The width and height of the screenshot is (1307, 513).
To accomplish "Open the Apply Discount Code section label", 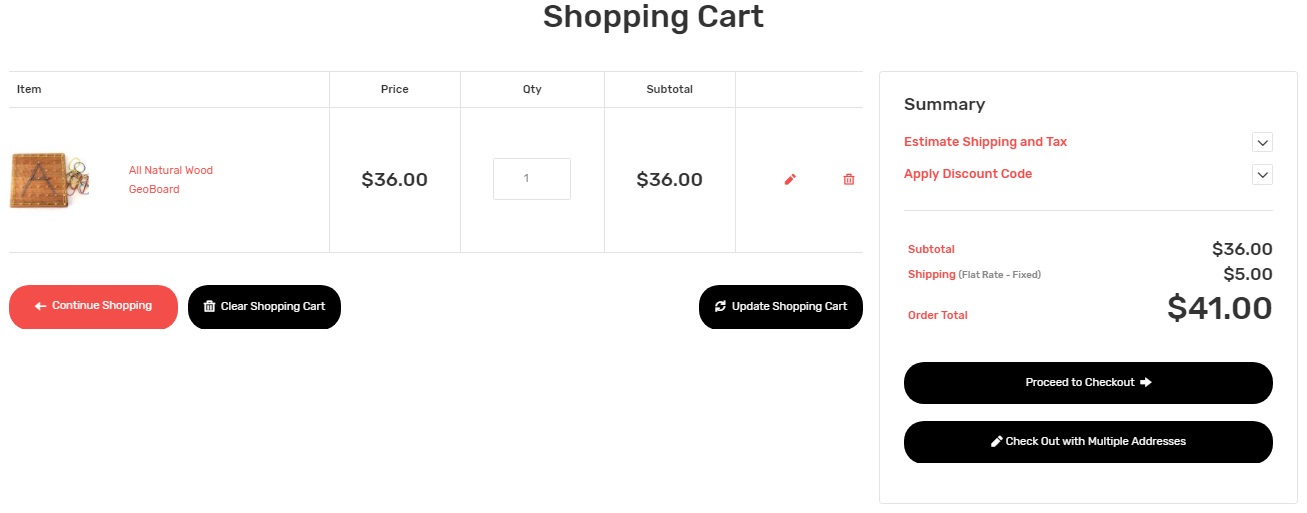I will [x=967, y=174].
